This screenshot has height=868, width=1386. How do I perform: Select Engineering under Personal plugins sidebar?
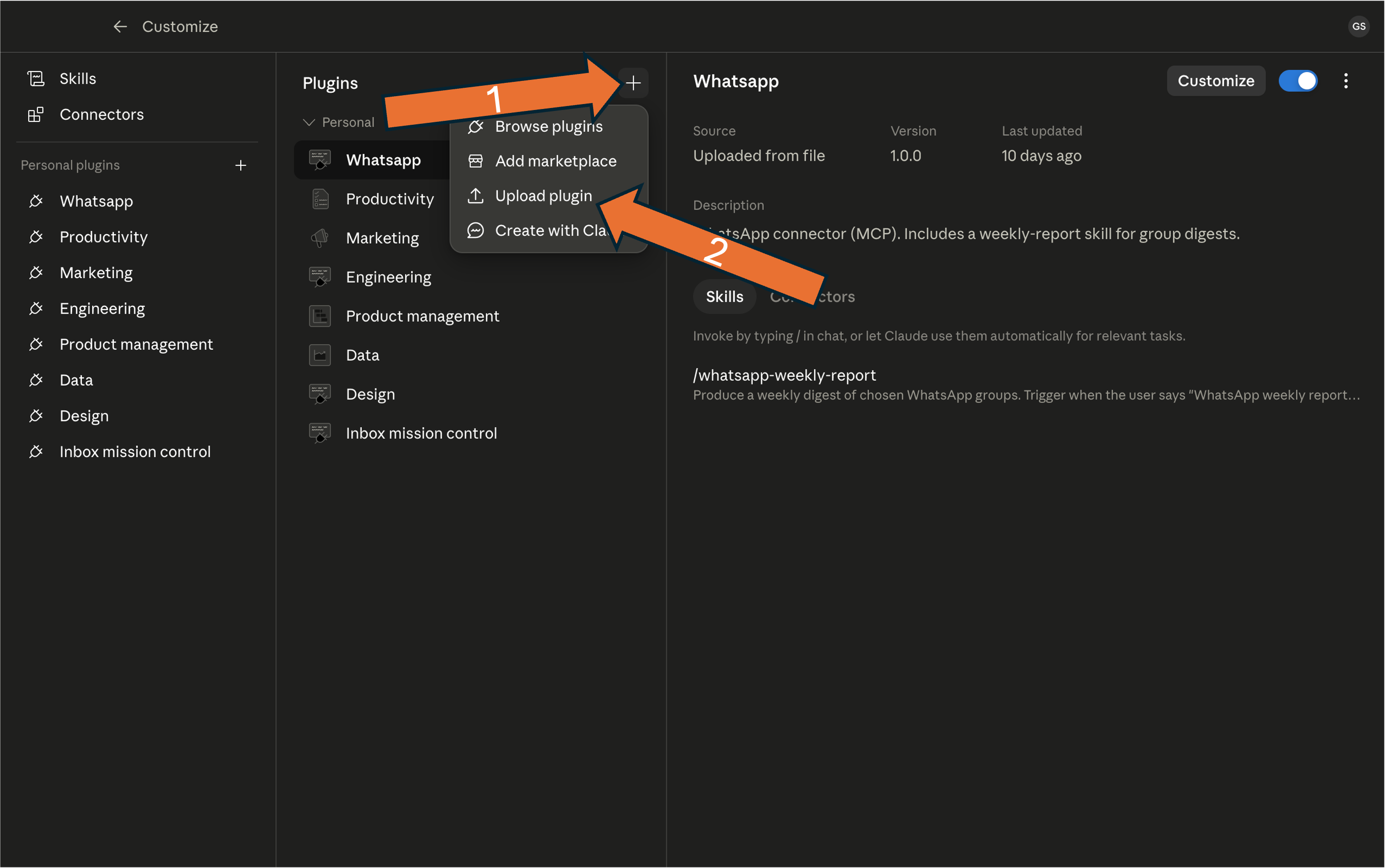click(102, 308)
